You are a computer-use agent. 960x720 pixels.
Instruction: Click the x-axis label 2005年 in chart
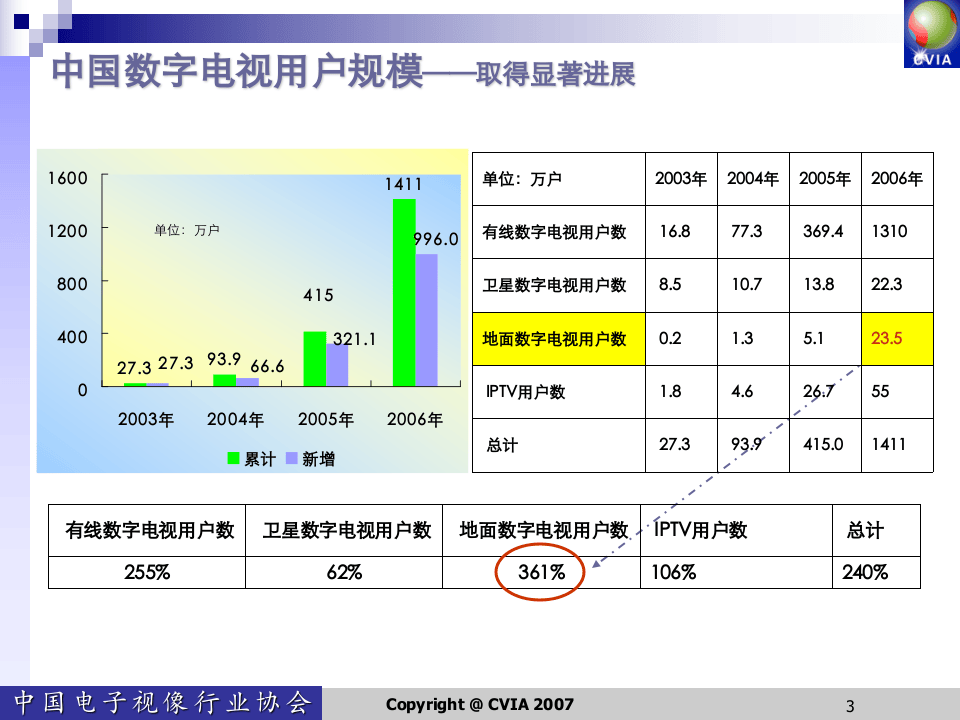(326, 419)
